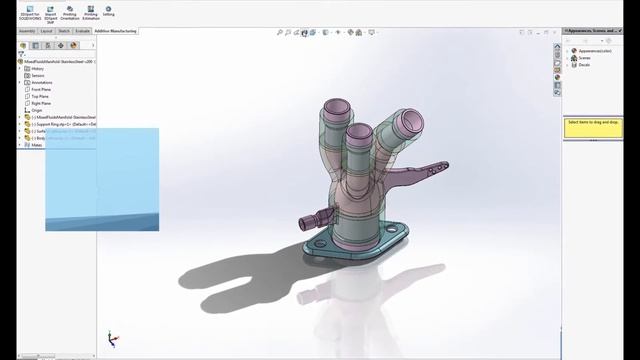Click the 3DXpert for SOLIDWORKS button
Viewport: 640px width, 360px height.
point(30,13)
